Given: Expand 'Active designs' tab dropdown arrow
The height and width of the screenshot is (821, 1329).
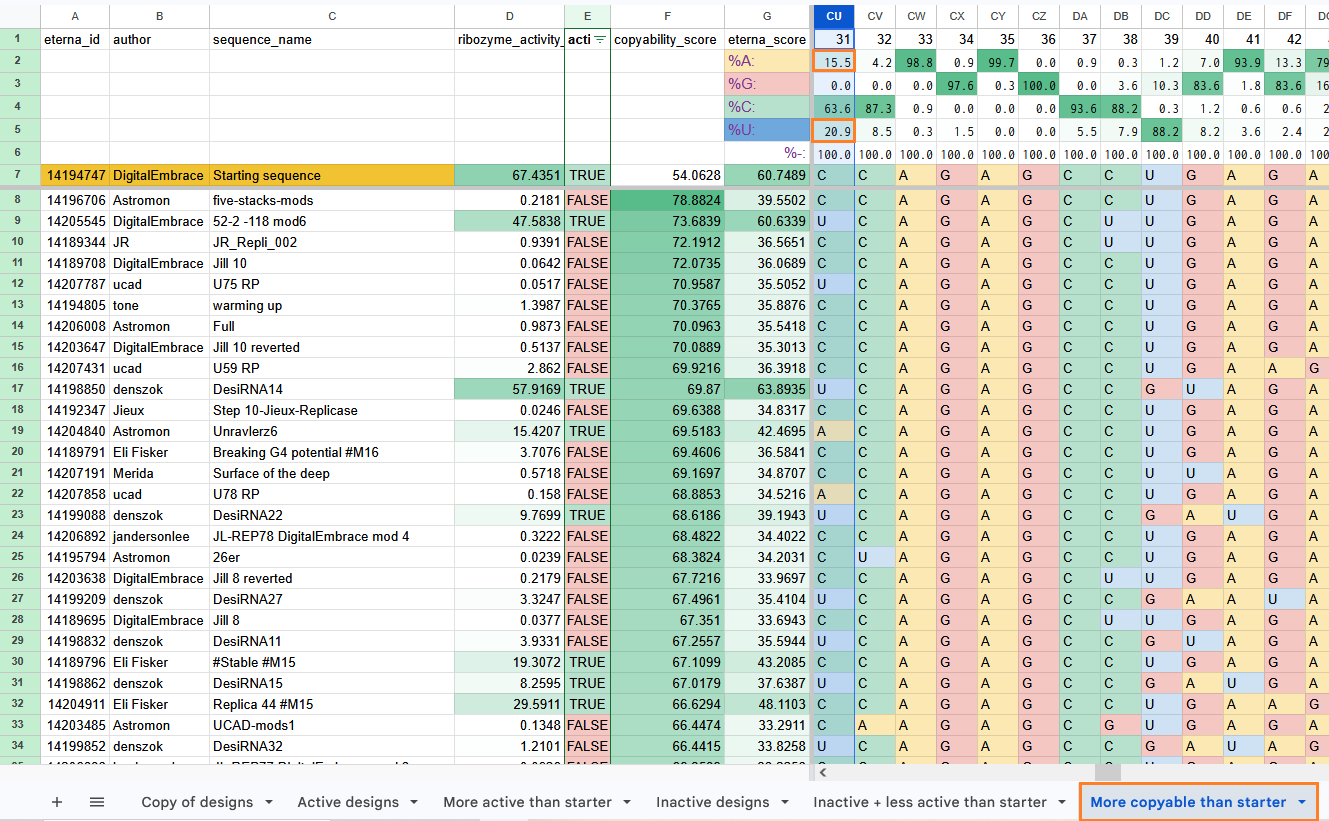Looking at the screenshot, I should click(x=412, y=802).
